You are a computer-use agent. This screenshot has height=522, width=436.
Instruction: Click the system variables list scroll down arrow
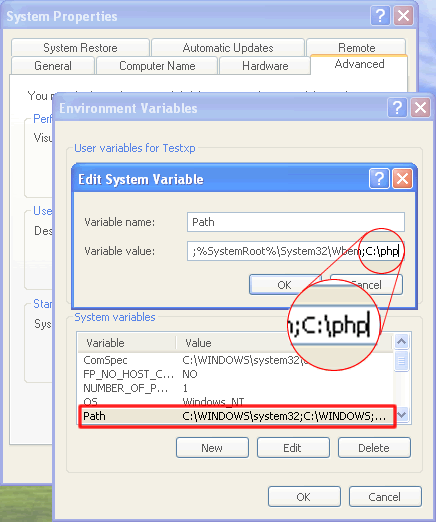[401, 415]
